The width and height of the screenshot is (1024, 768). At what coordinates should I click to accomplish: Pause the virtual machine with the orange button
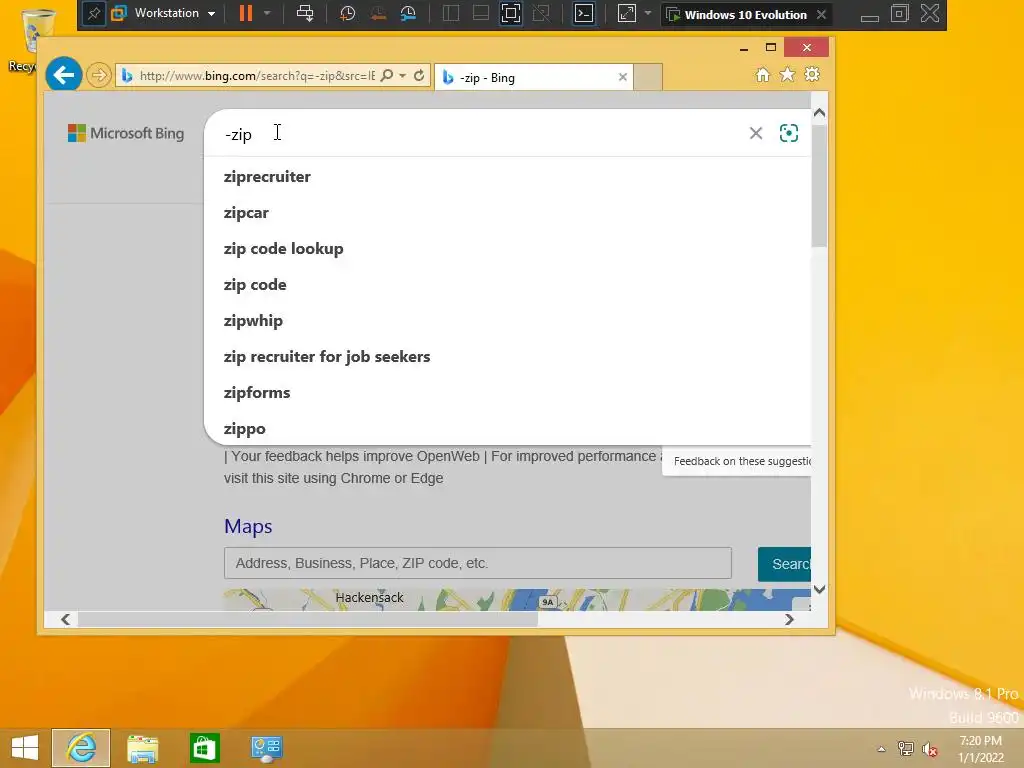[246, 14]
